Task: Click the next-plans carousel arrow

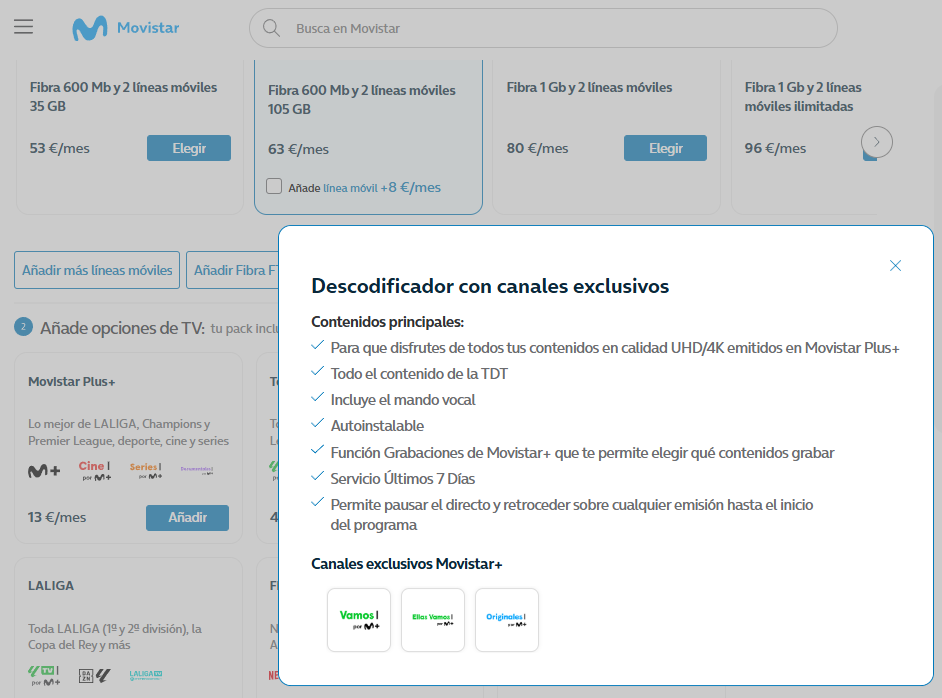Action: (877, 142)
